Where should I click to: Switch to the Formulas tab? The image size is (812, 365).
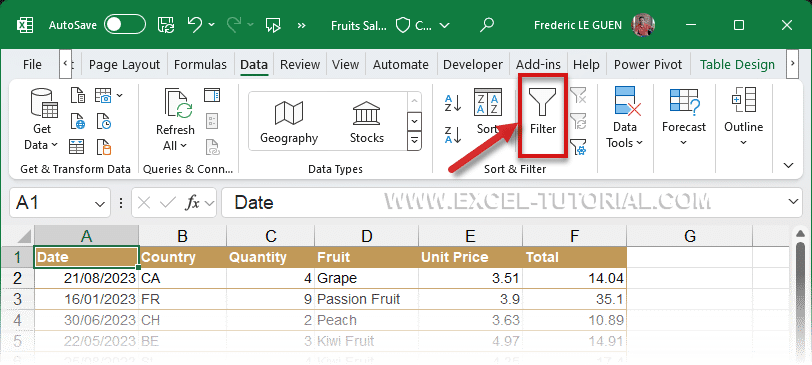tap(200, 65)
